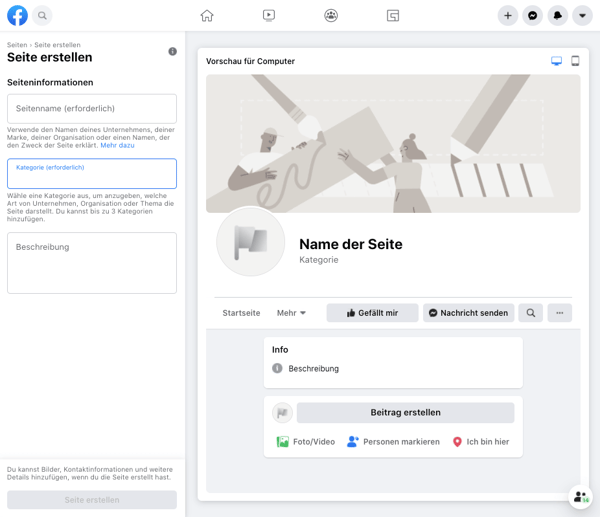Click the Seitenname input field
This screenshot has height=517, width=600.
(92, 108)
